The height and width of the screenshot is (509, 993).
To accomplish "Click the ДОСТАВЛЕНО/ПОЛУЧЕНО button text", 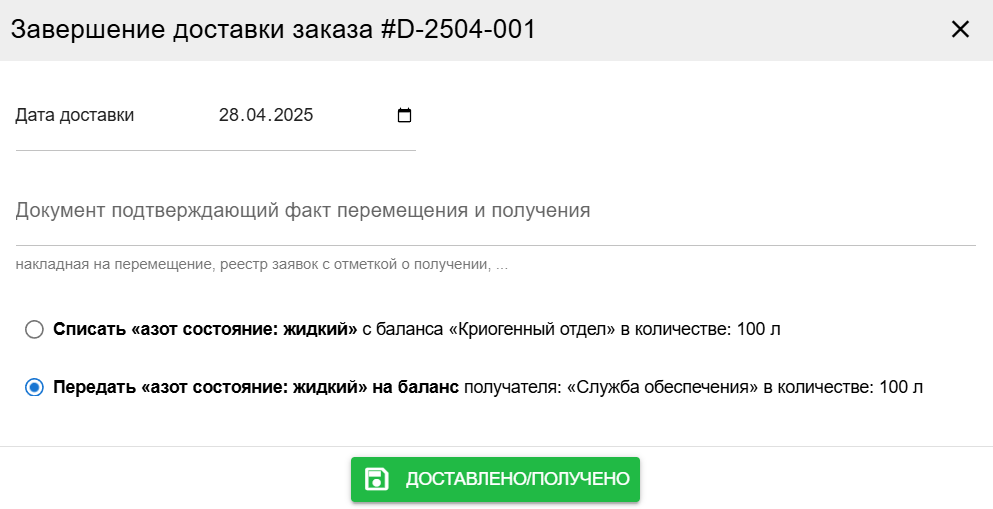I will [517, 479].
